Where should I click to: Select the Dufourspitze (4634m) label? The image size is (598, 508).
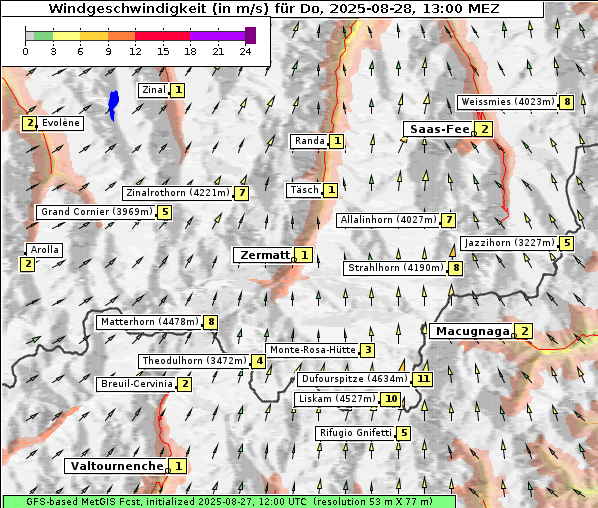pyautogui.click(x=354, y=379)
